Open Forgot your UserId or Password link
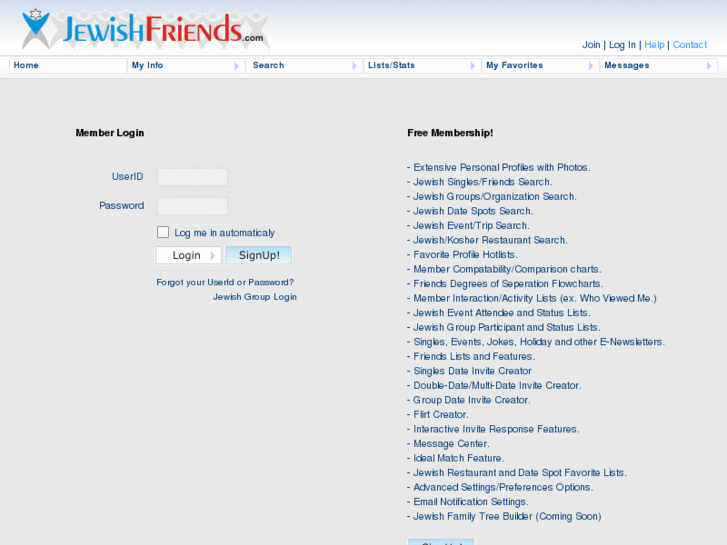727x545 pixels. pos(225,282)
